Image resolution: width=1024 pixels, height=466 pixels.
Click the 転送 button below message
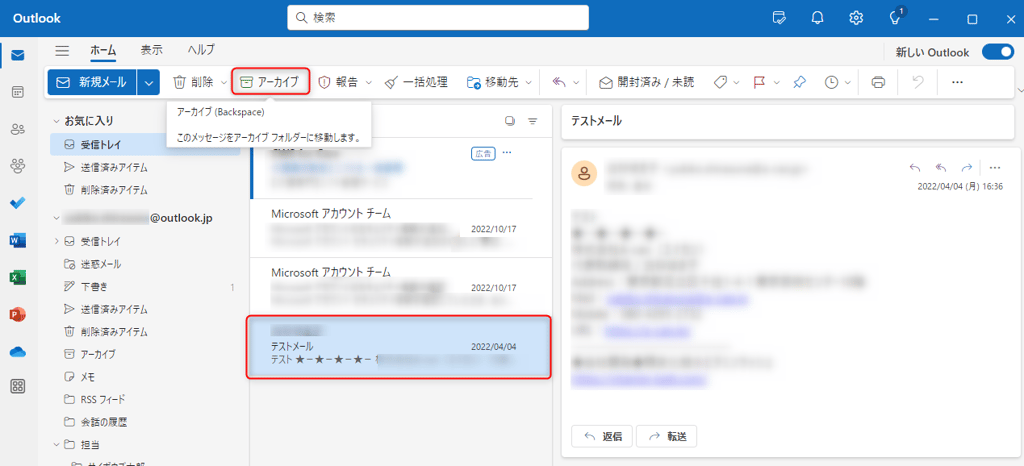point(666,437)
